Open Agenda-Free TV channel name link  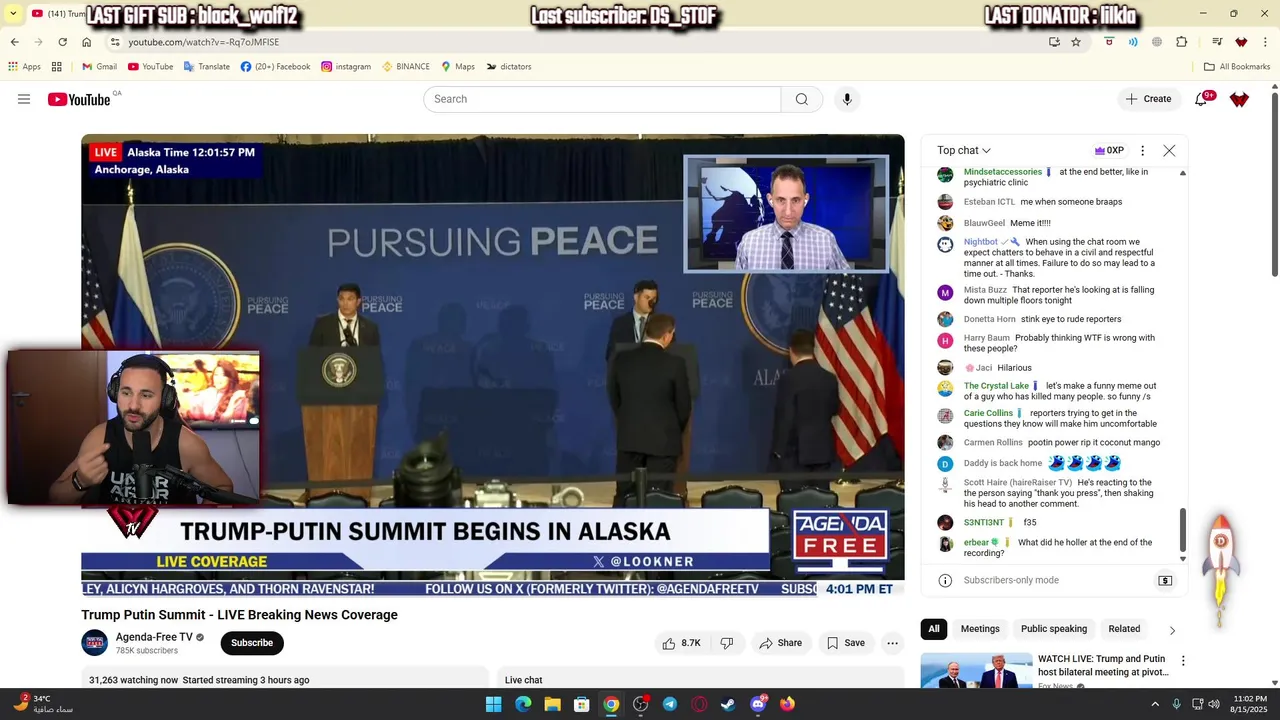(x=154, y=637)
